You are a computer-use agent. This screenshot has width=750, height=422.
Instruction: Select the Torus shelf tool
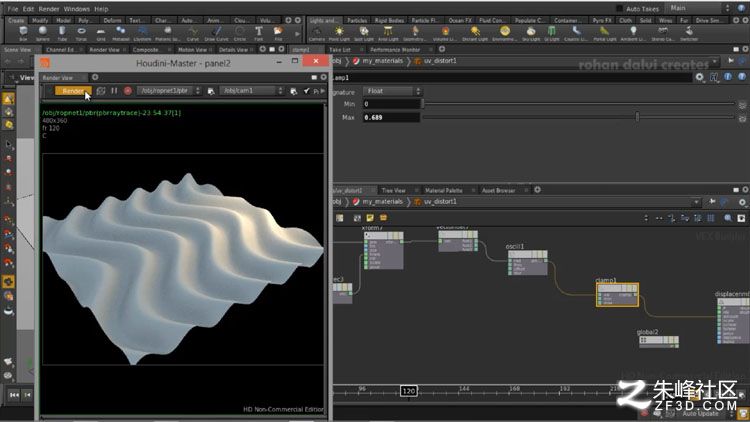(x=81, y=33)
